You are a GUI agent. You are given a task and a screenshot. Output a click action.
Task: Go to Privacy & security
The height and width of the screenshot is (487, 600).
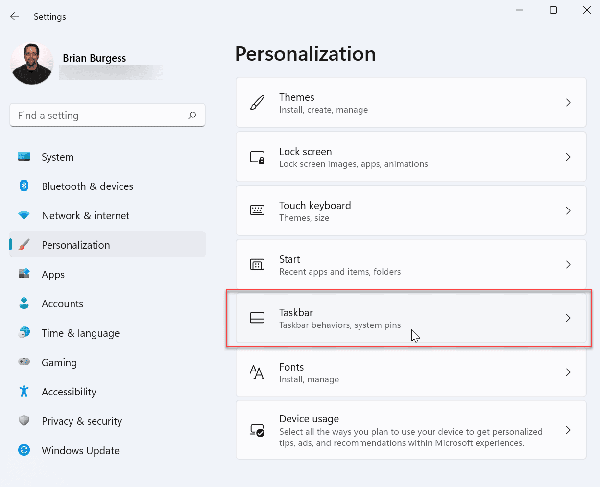107,421
